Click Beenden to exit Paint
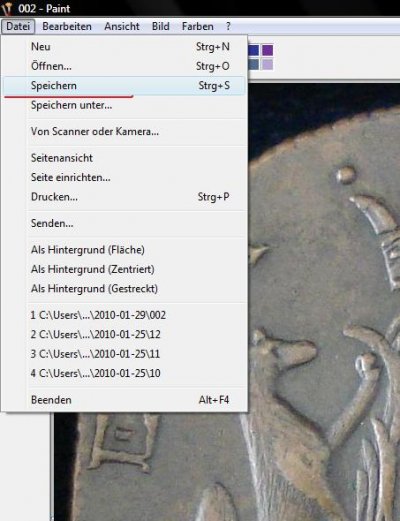Image resolution: width=400 pixels, height=521 pixels. 124,400
